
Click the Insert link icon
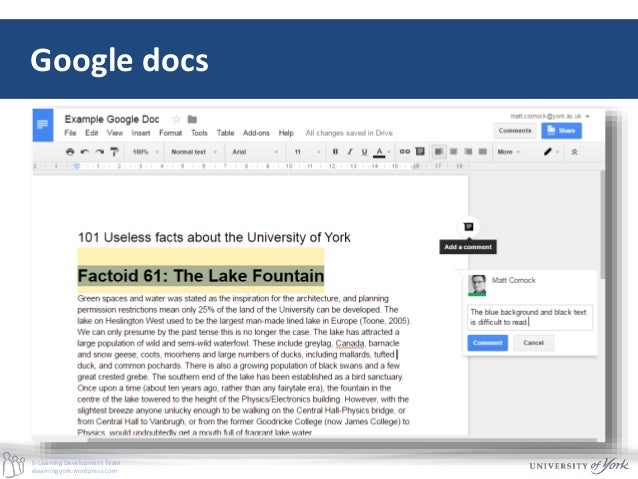(x=404, y=151)
